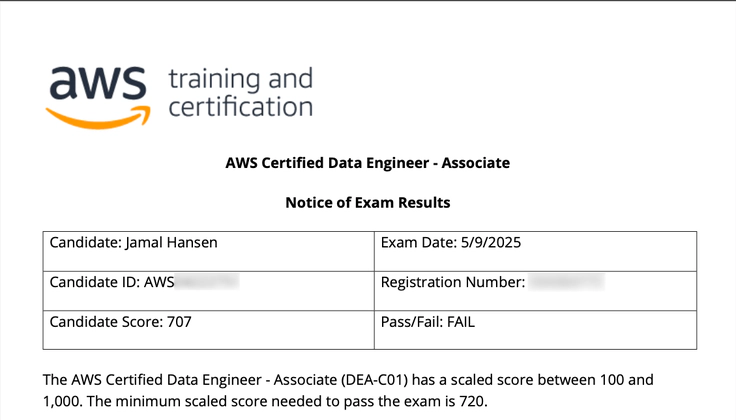Screen dimensions: 736x420
Task: Click the 'training and certification' logo text
Action: [241, 93]
